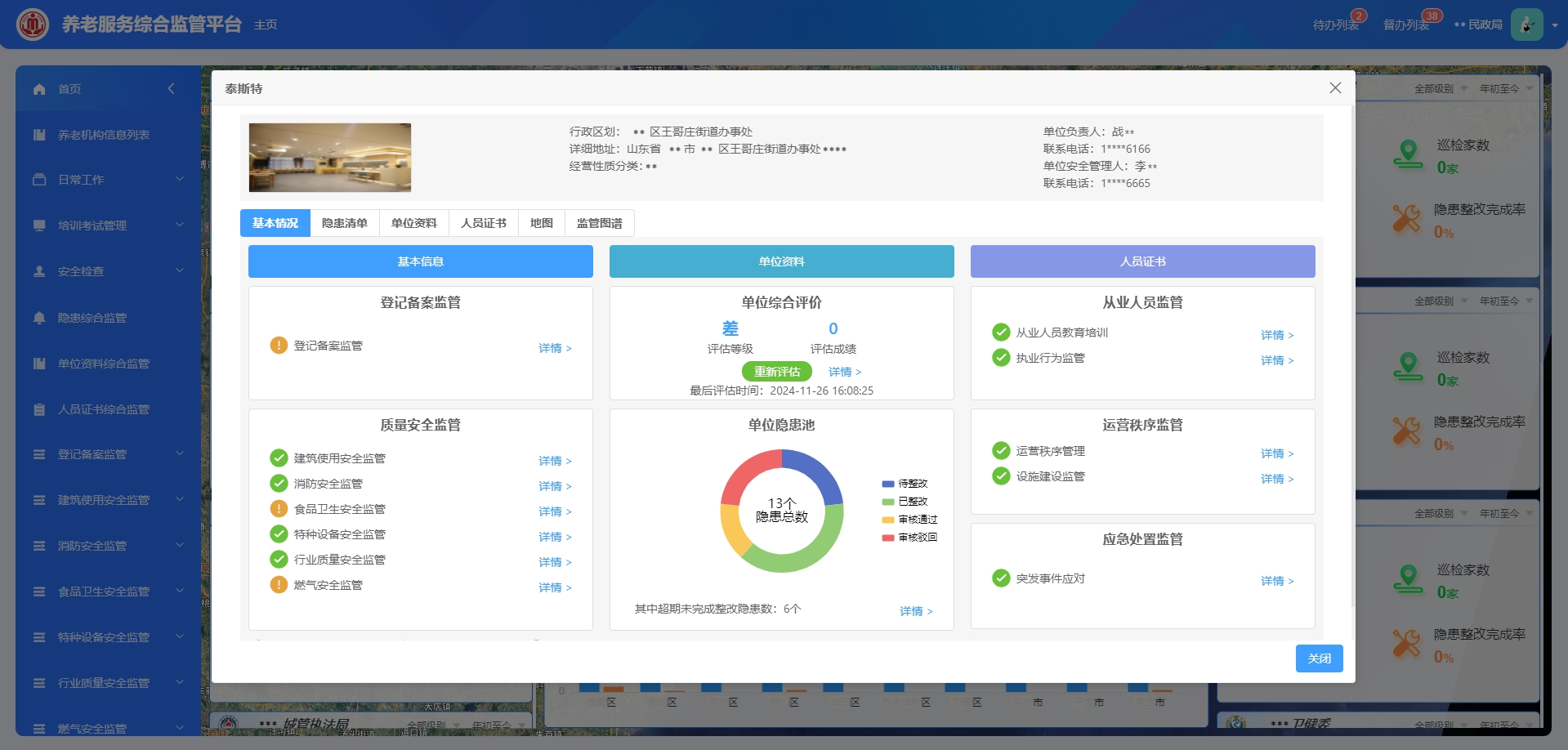The image size is (1568, 750).
Task: Switch to the 隐患清单 tab
Action: click(344, 223)
